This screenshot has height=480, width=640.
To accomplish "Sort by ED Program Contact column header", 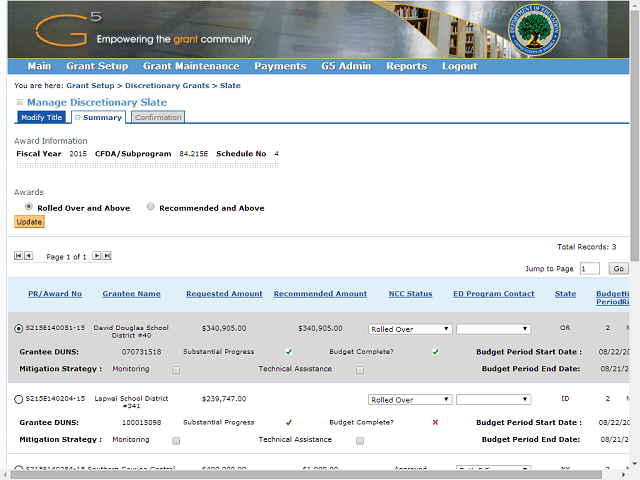I will point(493,294).
